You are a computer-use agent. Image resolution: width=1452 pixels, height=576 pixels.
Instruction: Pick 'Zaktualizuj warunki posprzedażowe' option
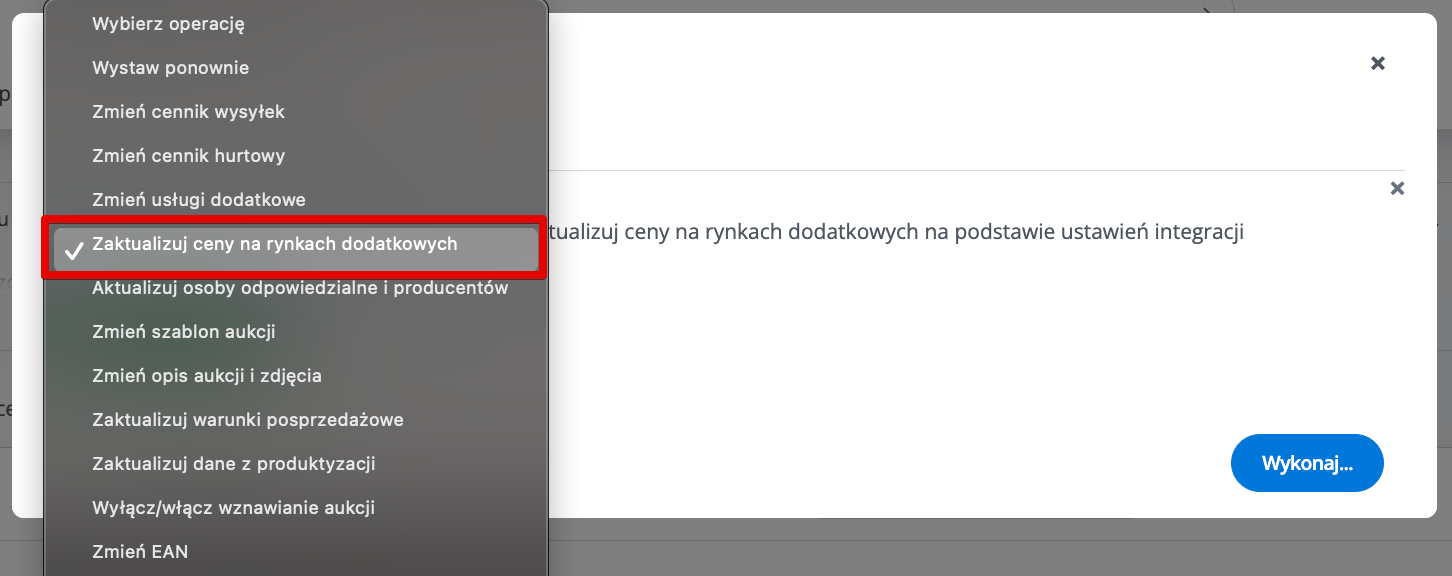pos(247,420)
